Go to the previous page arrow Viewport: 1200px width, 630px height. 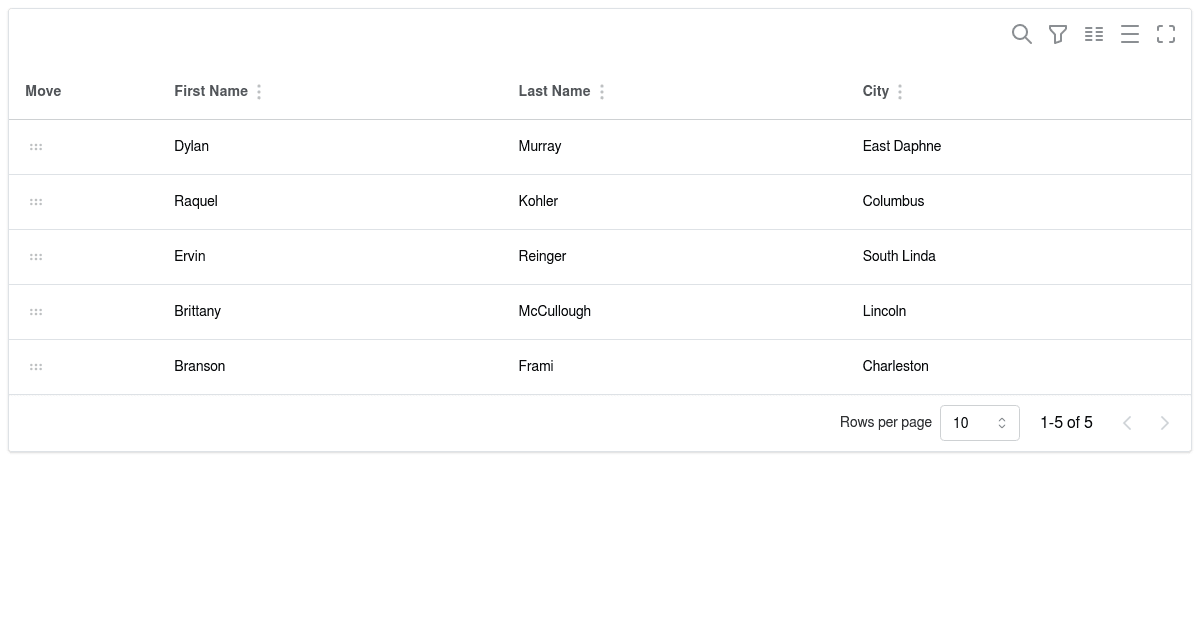coord(1127,423)
